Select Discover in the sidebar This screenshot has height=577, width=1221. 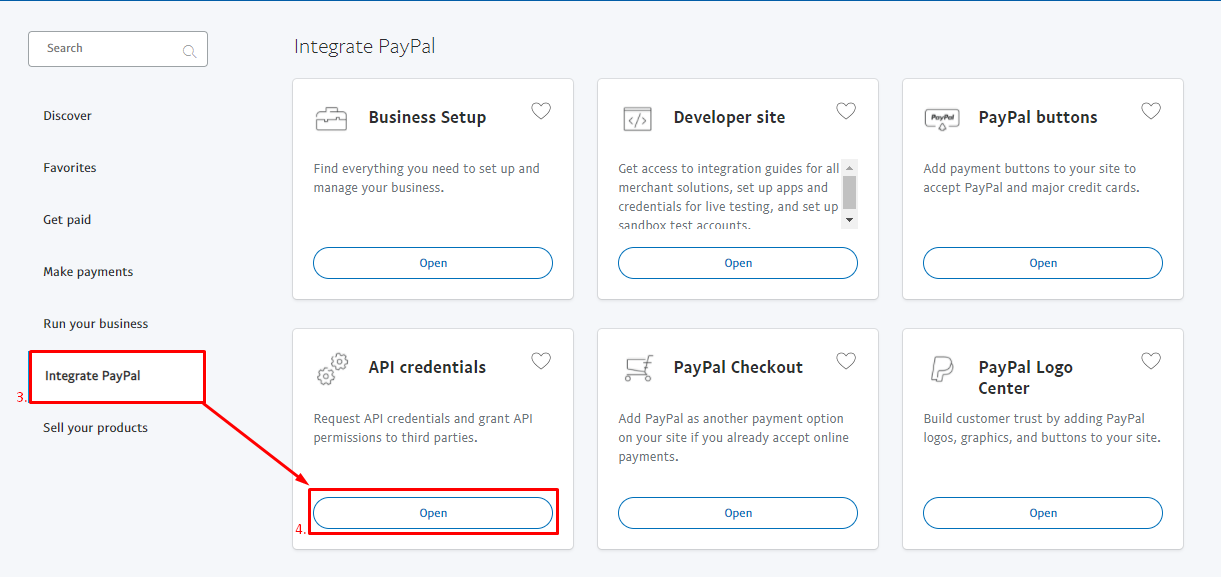pyautogui.click(x=67, y=115)
